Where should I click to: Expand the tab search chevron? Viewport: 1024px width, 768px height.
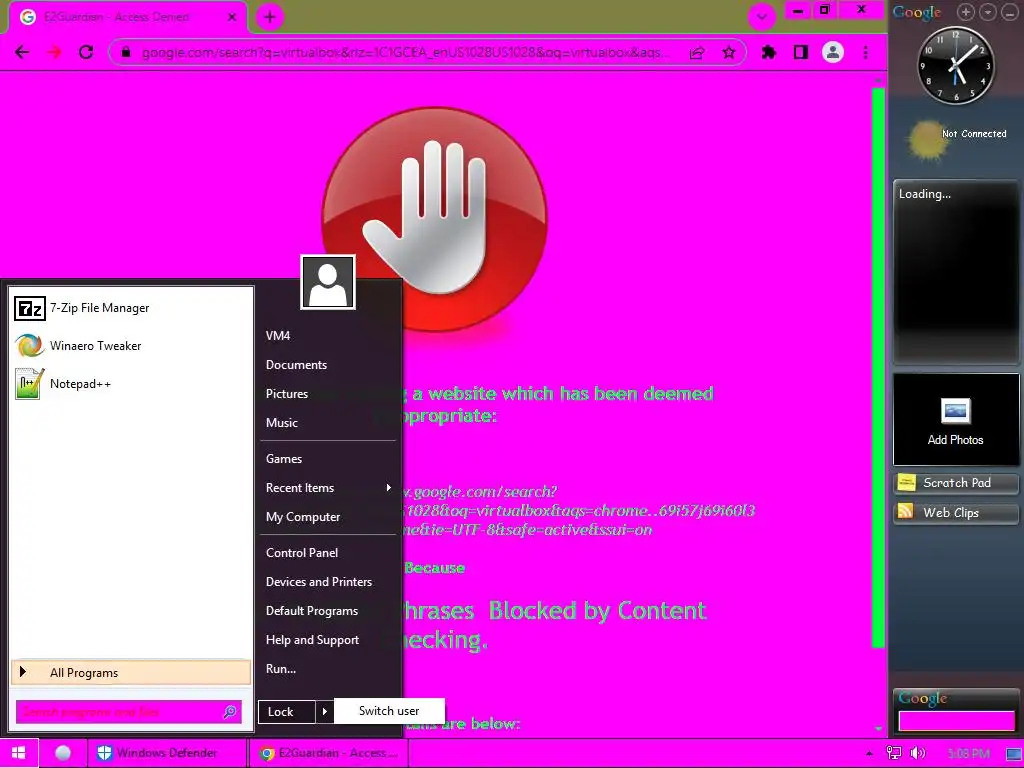(761, 17)
